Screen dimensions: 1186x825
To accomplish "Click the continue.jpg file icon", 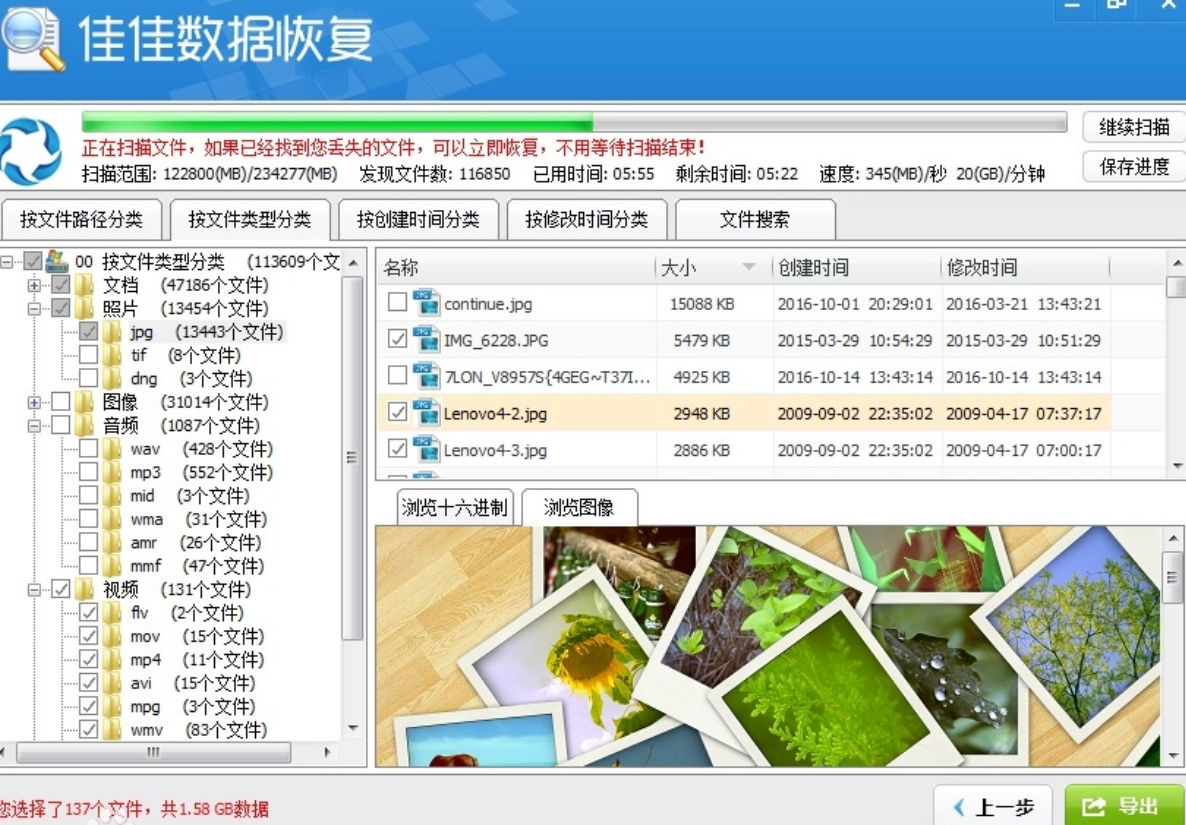I will point(427,303).
